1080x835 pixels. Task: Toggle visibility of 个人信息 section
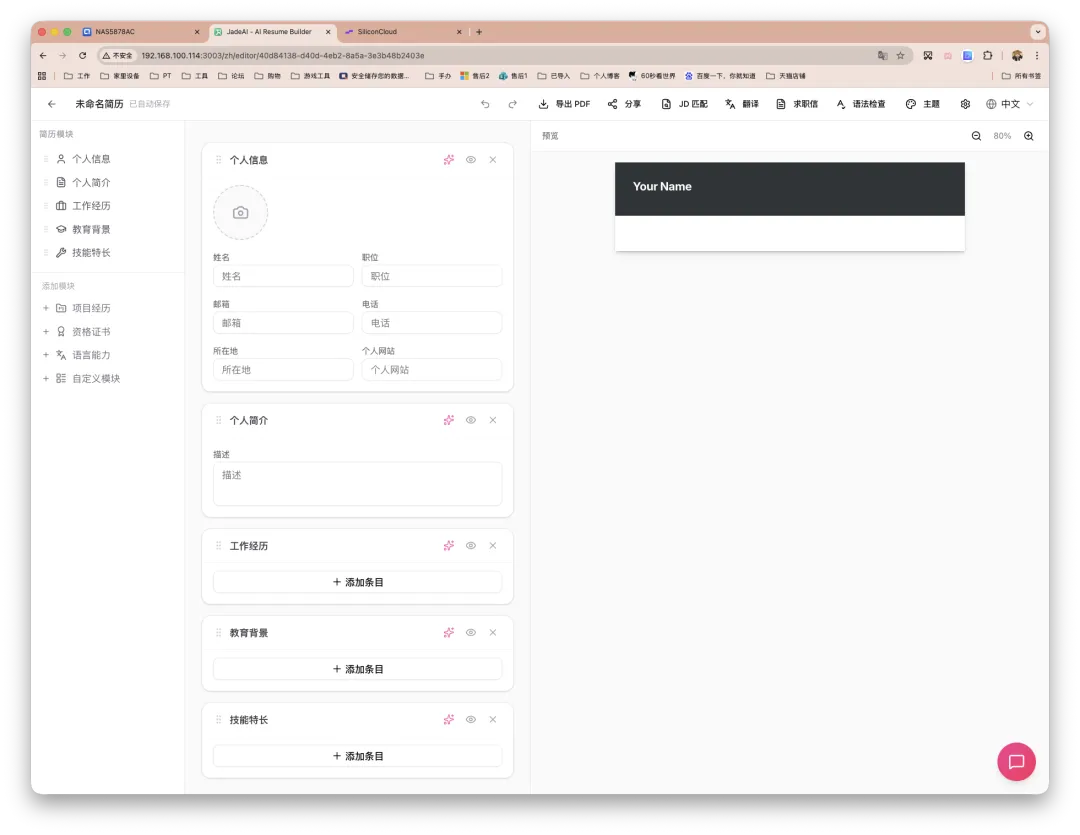[x=470, y=160]
